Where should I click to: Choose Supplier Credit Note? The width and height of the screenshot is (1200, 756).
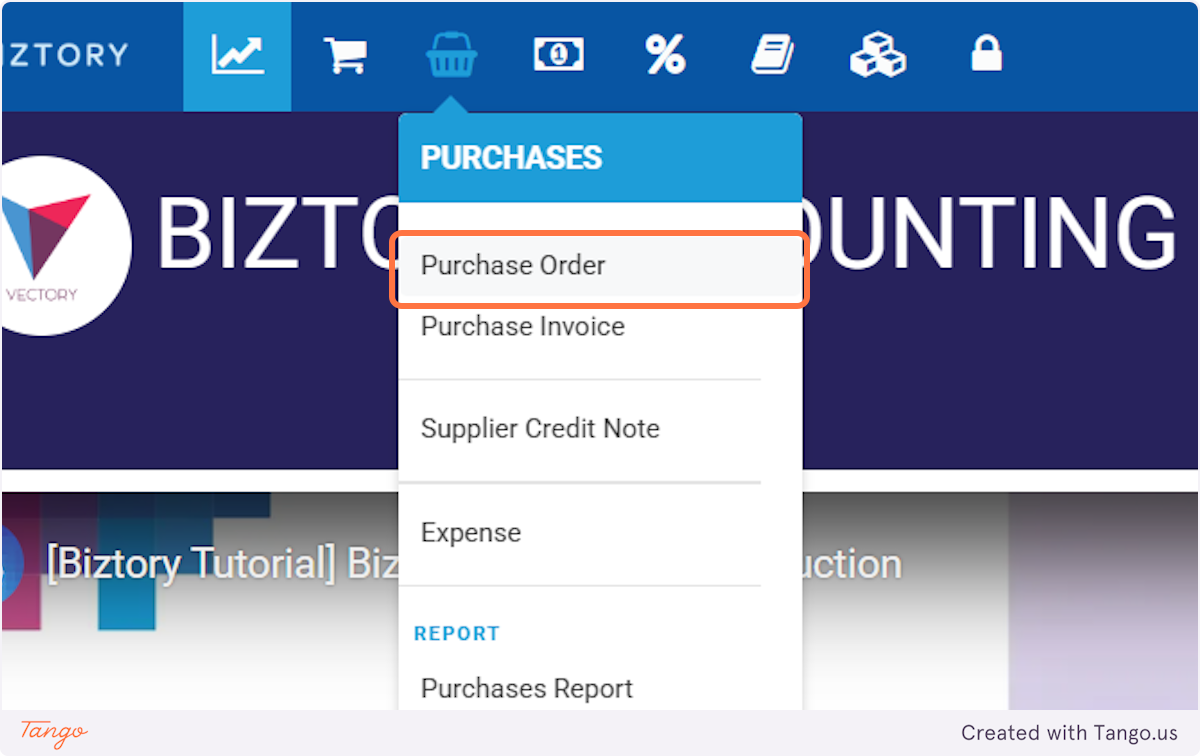540,429
